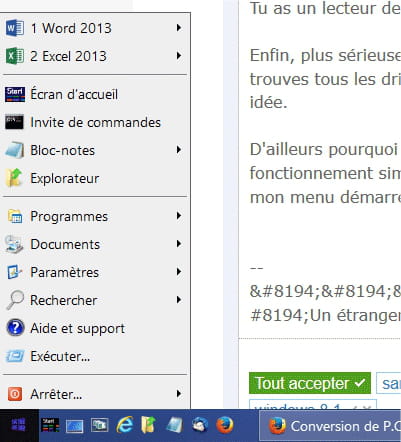Open Explorateur from the menu
The width and height of the screenshot is (401, 442).
95,178
